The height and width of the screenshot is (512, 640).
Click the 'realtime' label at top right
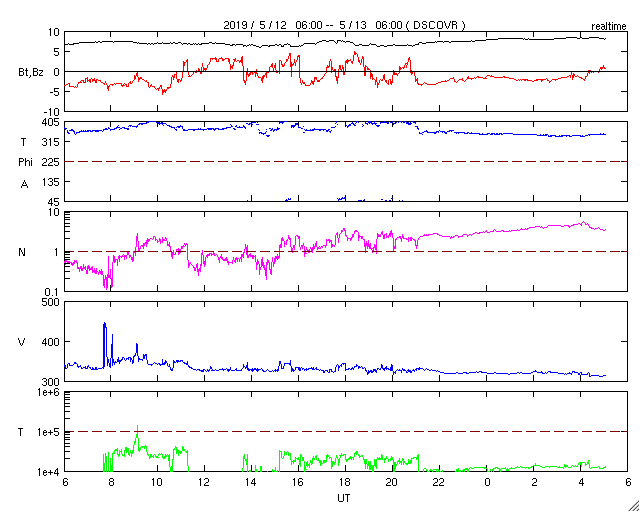[609, 27]
